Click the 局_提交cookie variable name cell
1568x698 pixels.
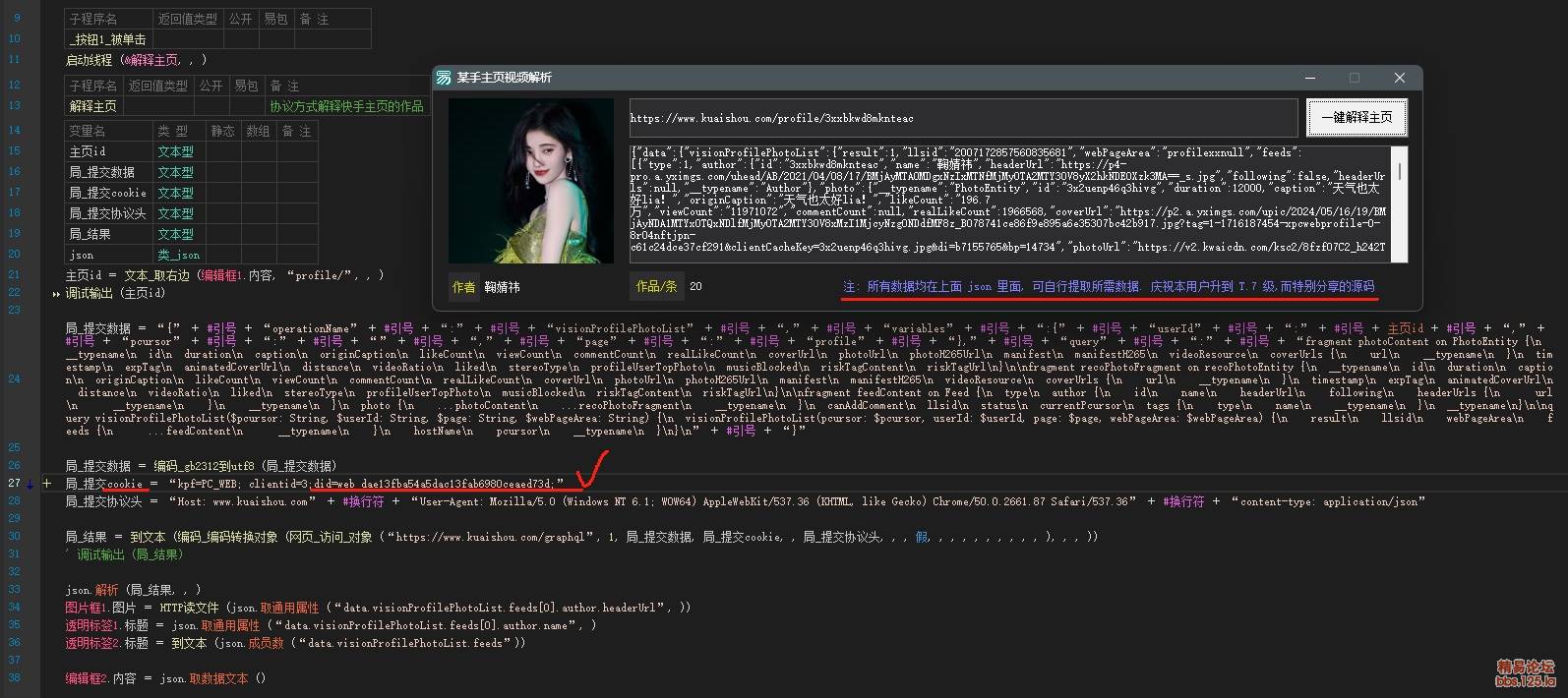107,193
